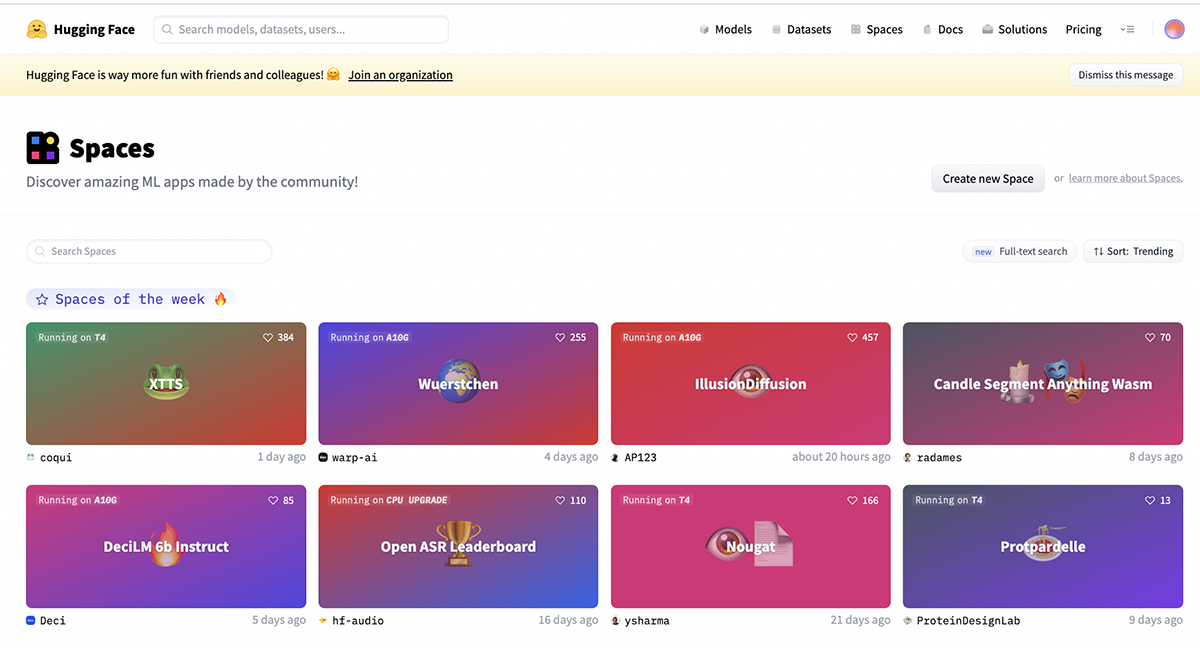Open hf-audio author profile
Viewport: 1200px width, 648px height.
point(358,621)
